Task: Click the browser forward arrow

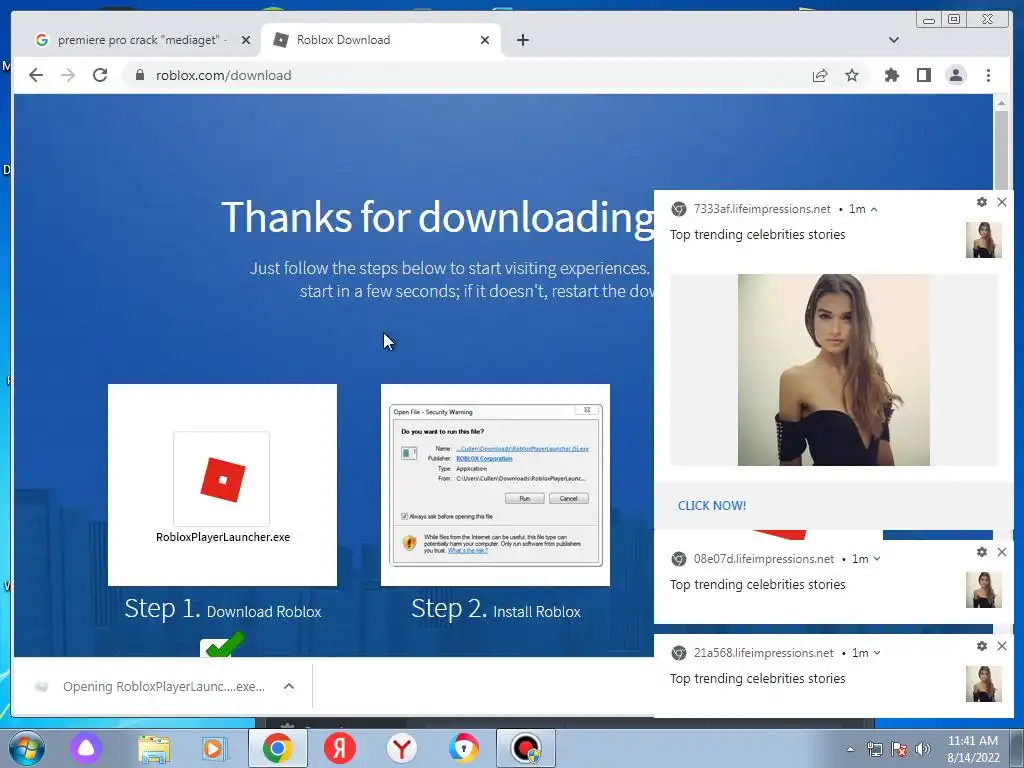Action: 68,76
